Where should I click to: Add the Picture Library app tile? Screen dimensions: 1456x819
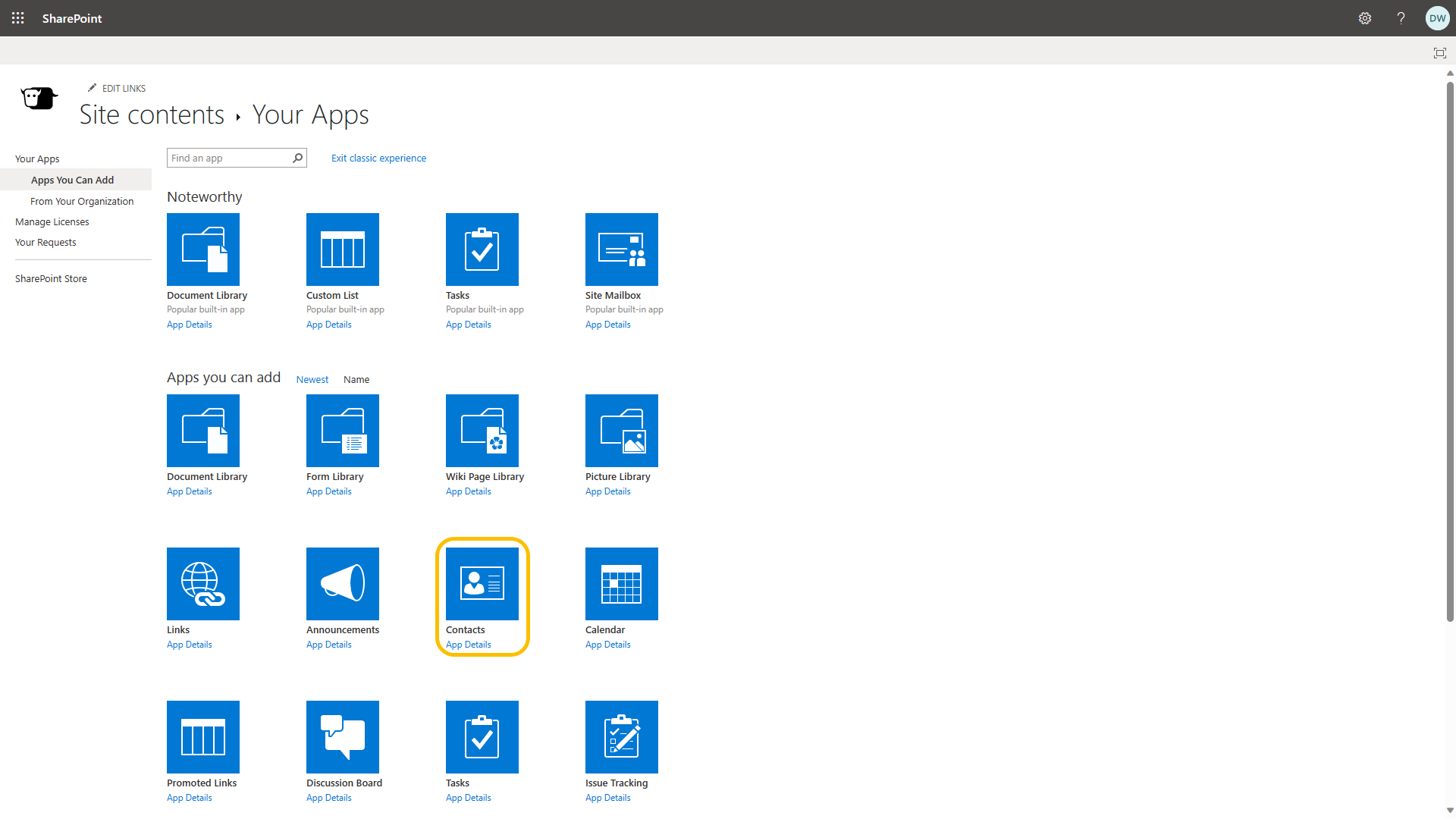click(621, 430)
